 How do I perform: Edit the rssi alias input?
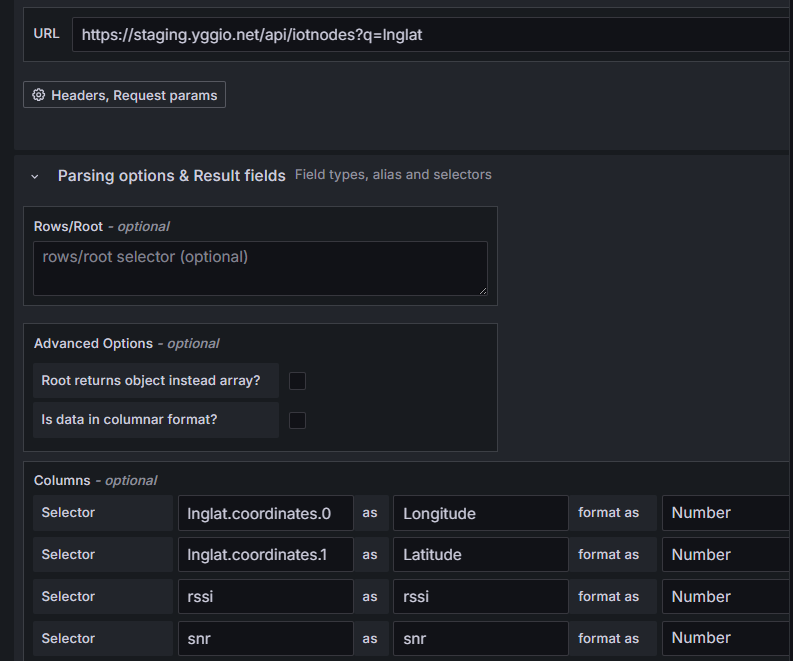pos(480,597)
